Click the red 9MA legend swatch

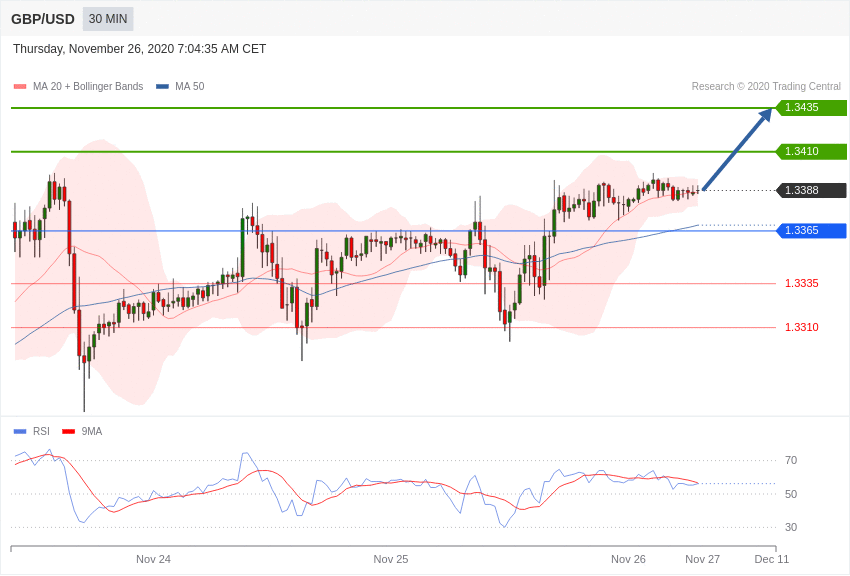[x=69, y=432]
